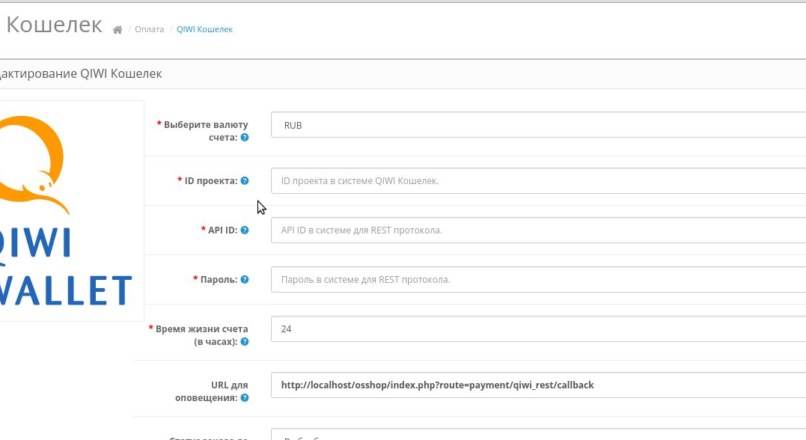Open the QIWI Кошелек breadcrumb link
The width and height of the screenshot is (806, 440).
click(205, 29)
